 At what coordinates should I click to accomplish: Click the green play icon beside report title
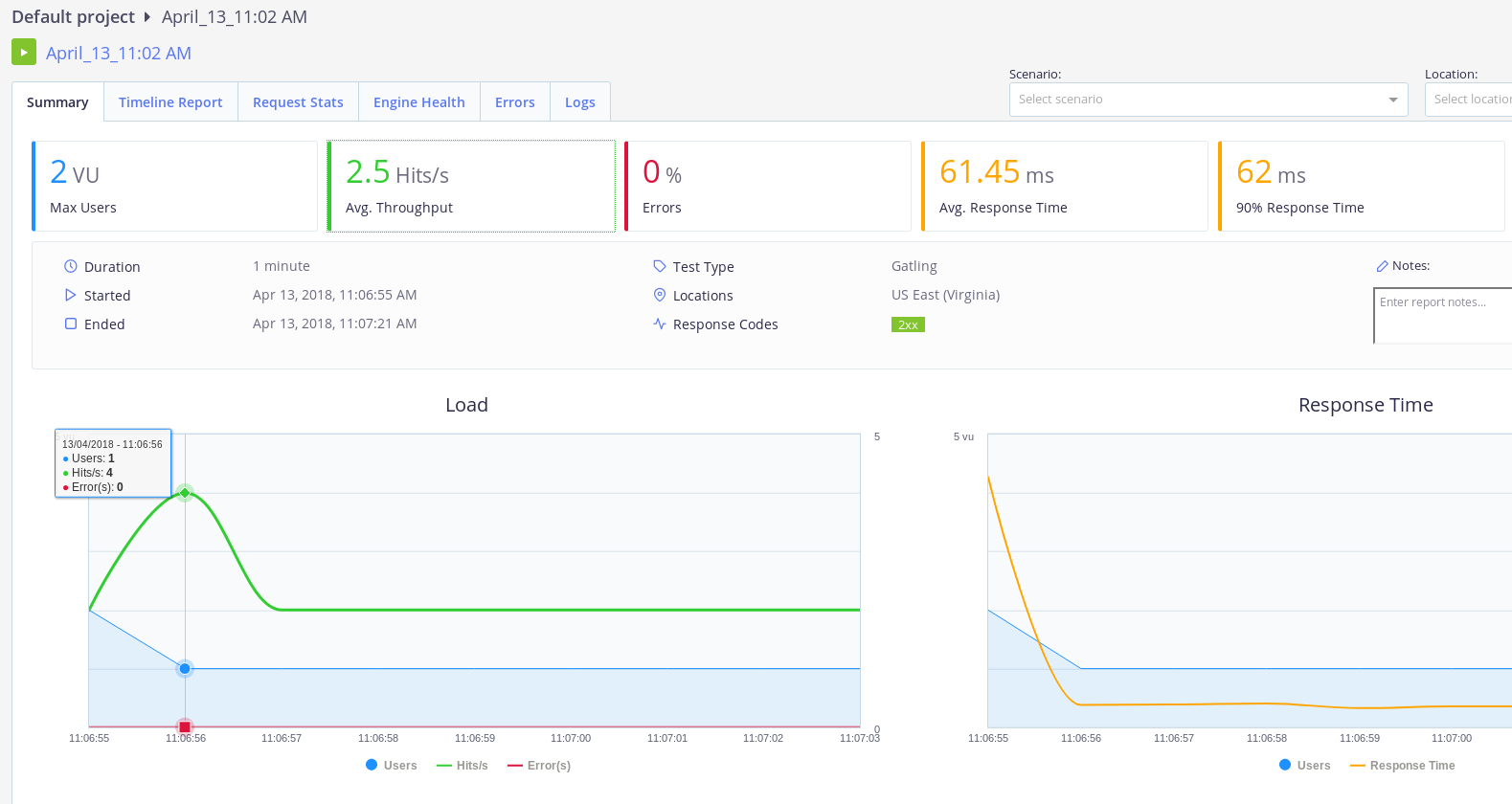point(24,52)
